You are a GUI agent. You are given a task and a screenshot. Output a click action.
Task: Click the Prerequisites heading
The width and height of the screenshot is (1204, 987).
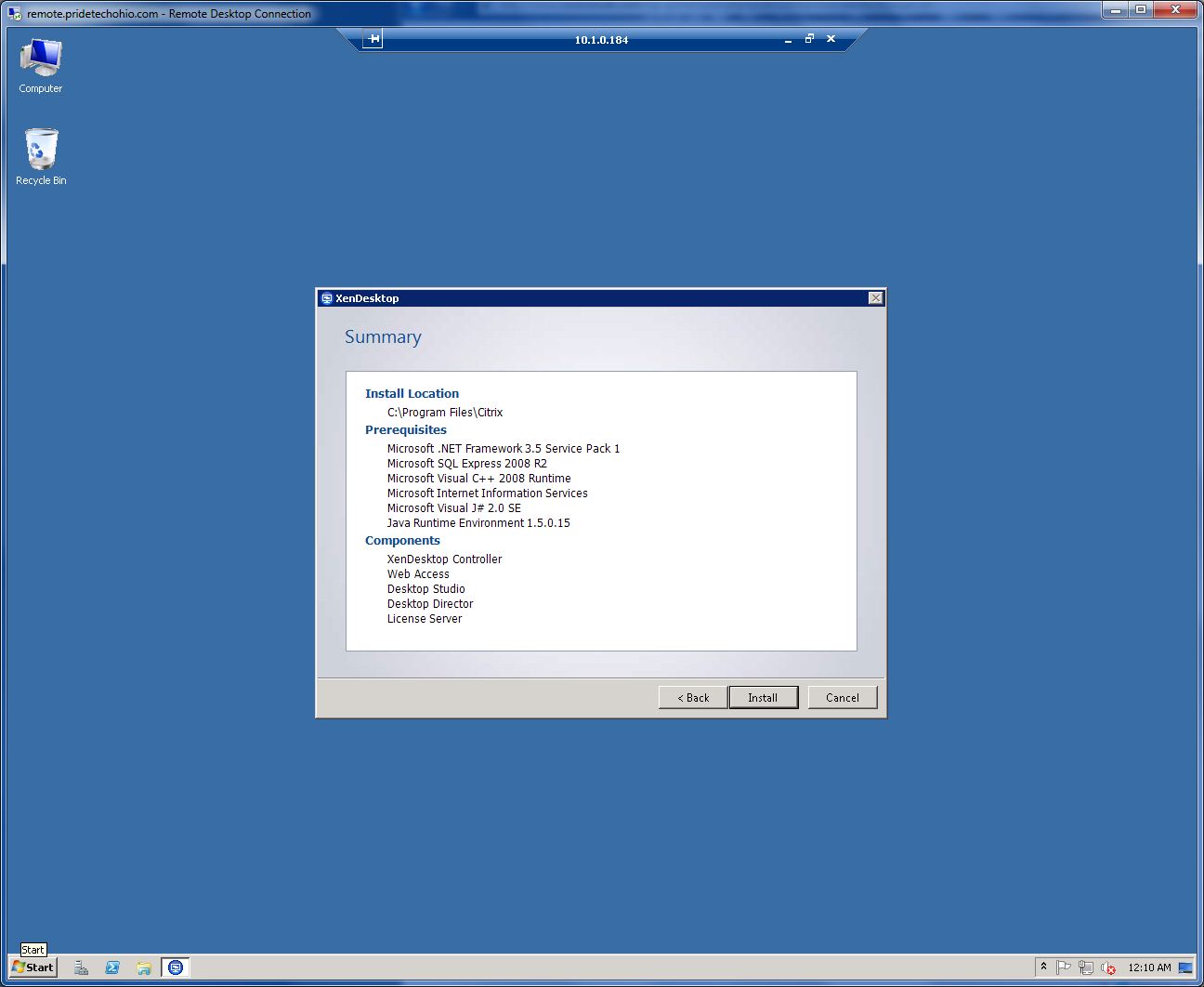406,430
